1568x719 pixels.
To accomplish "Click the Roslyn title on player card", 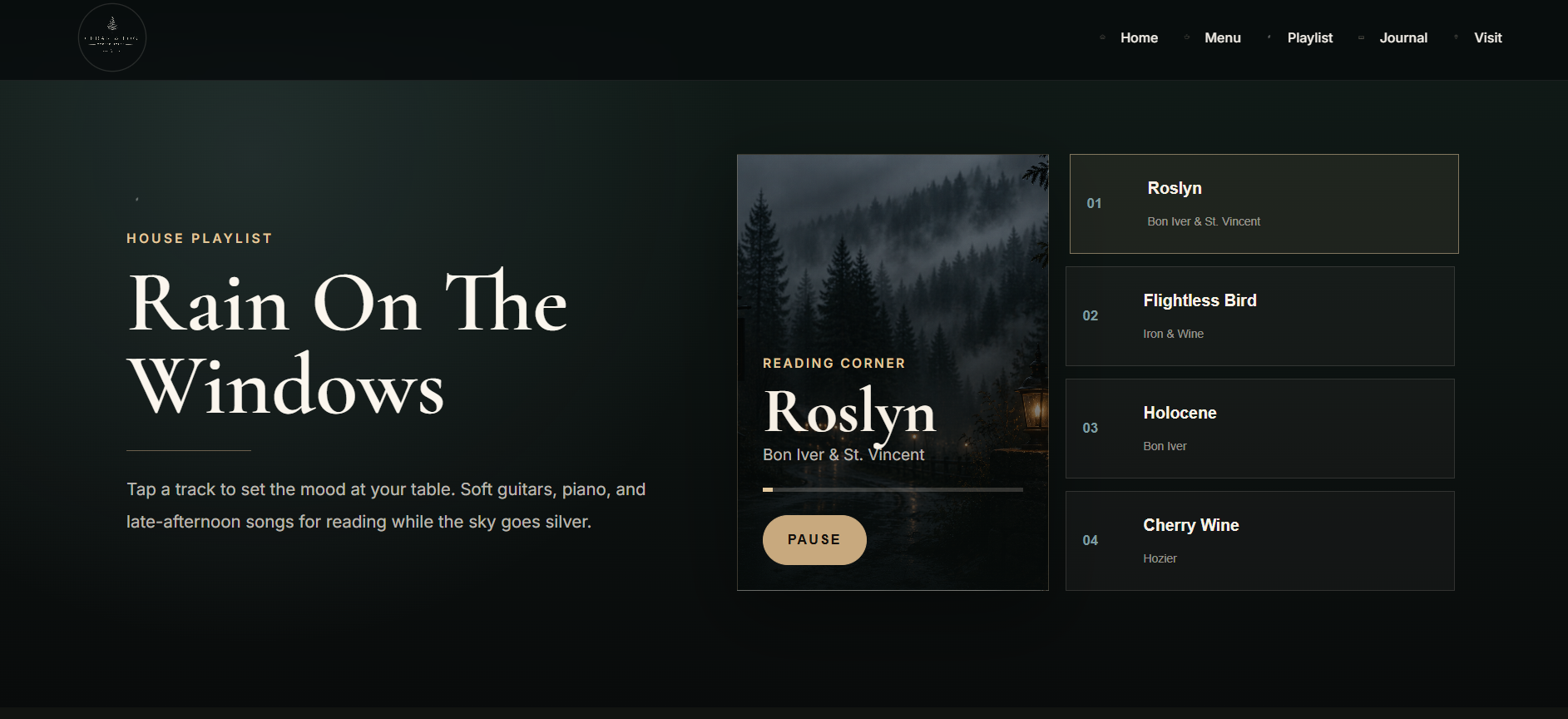I will point(850,412).
